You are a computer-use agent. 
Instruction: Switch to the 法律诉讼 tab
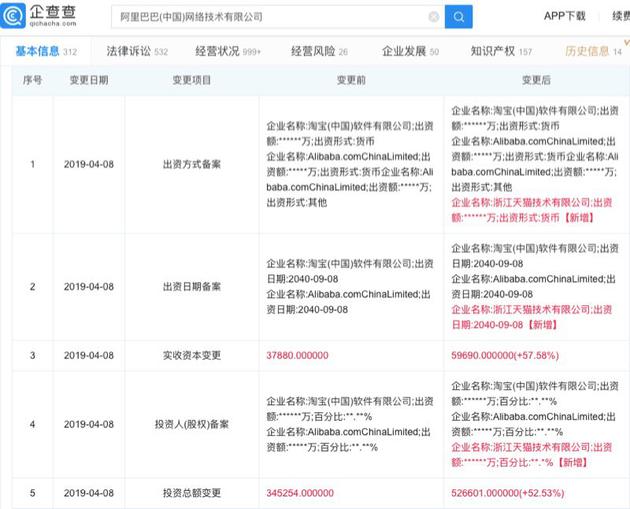[x=137, y=51]
